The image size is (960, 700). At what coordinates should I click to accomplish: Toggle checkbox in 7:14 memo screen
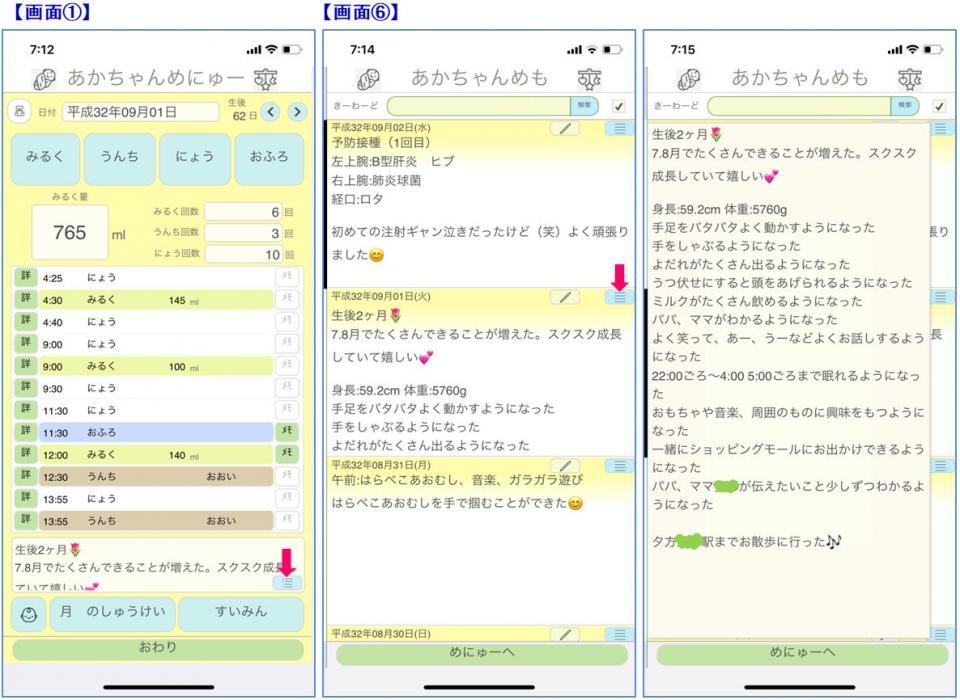pyautogui.click(x=618, y=106)
